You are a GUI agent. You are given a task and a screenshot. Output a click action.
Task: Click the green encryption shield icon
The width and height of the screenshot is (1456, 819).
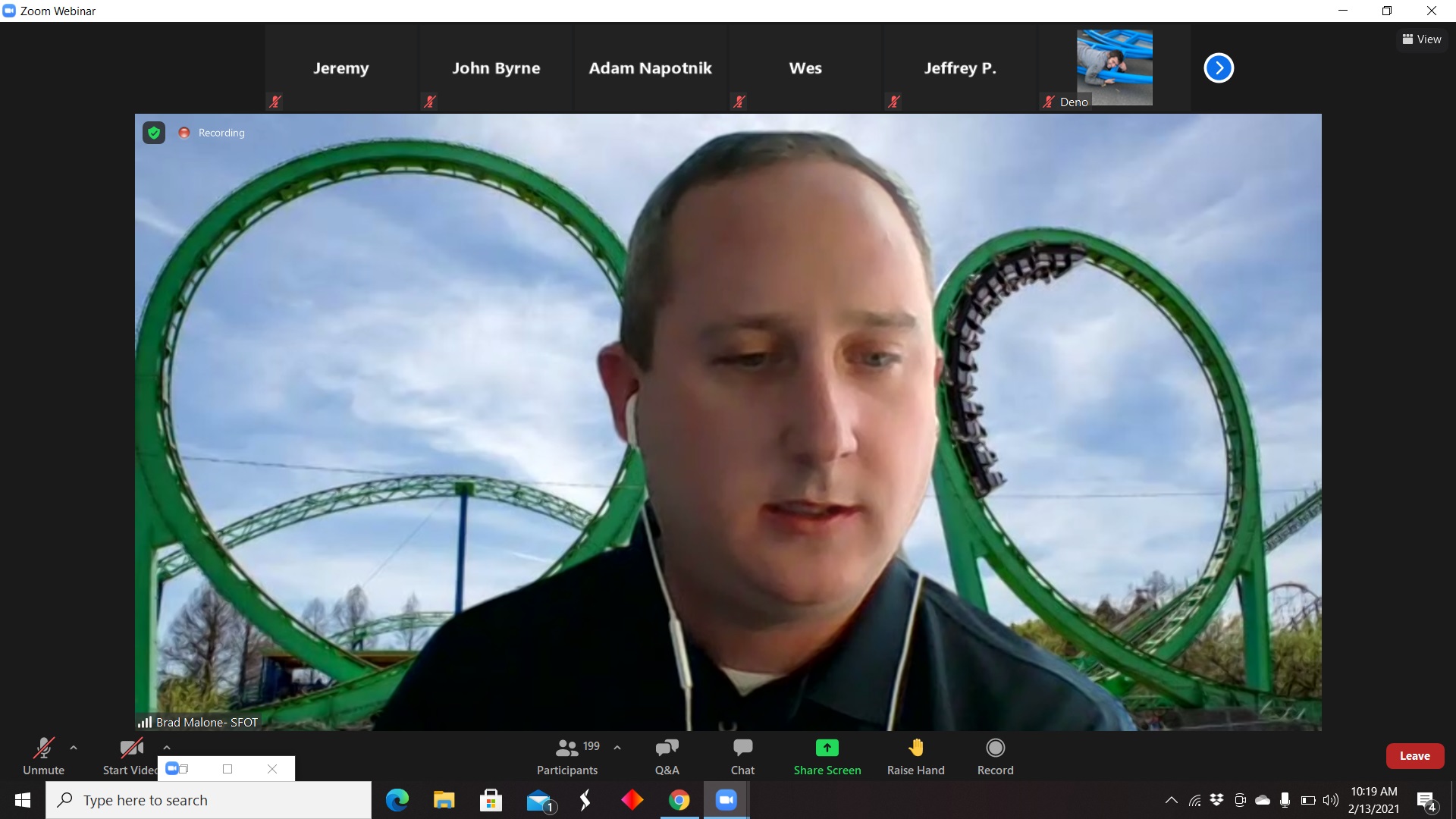pos(154,133)
